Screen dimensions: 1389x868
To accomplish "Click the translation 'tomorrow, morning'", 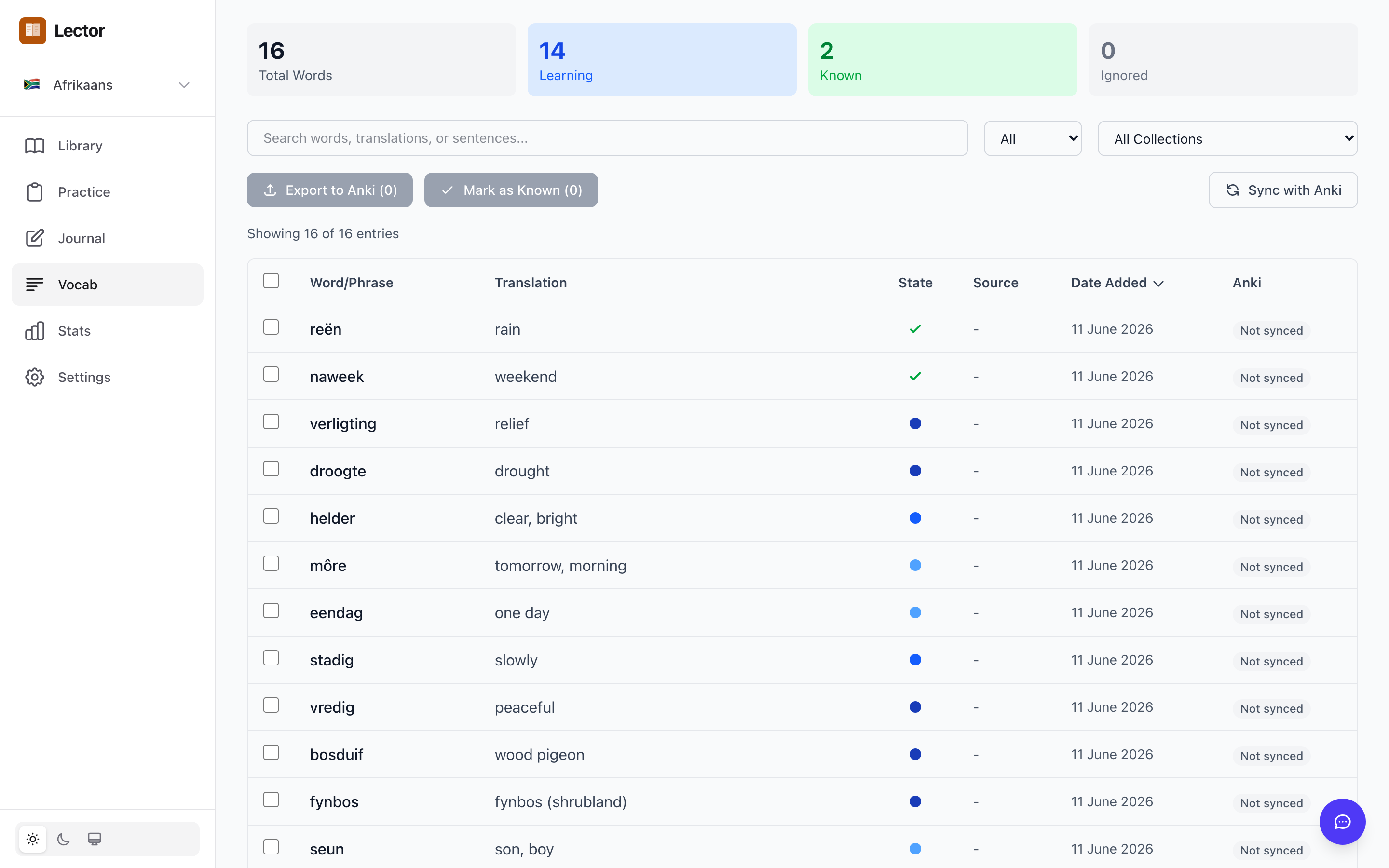I will 560,566.
